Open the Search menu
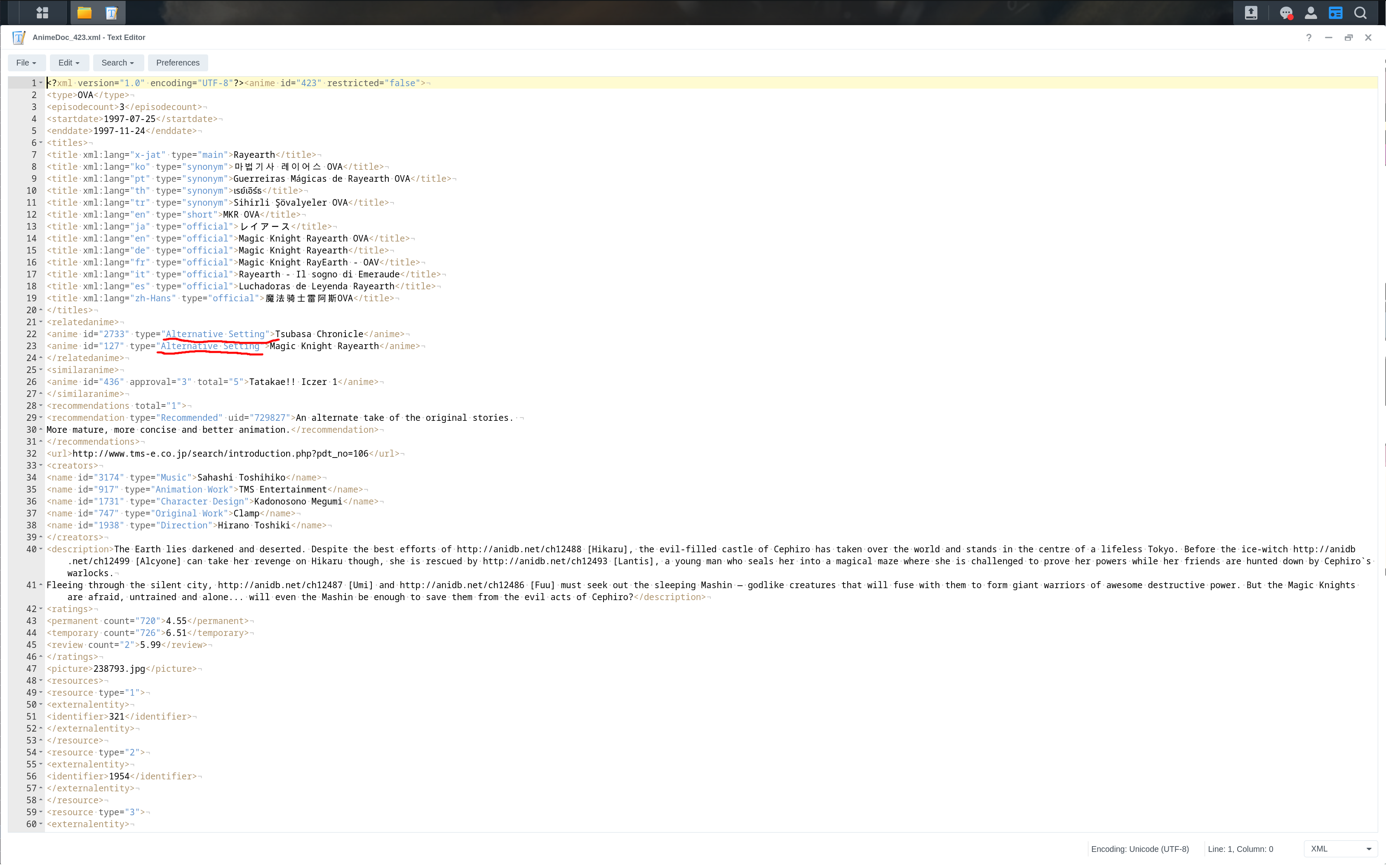 coord(117,63)
